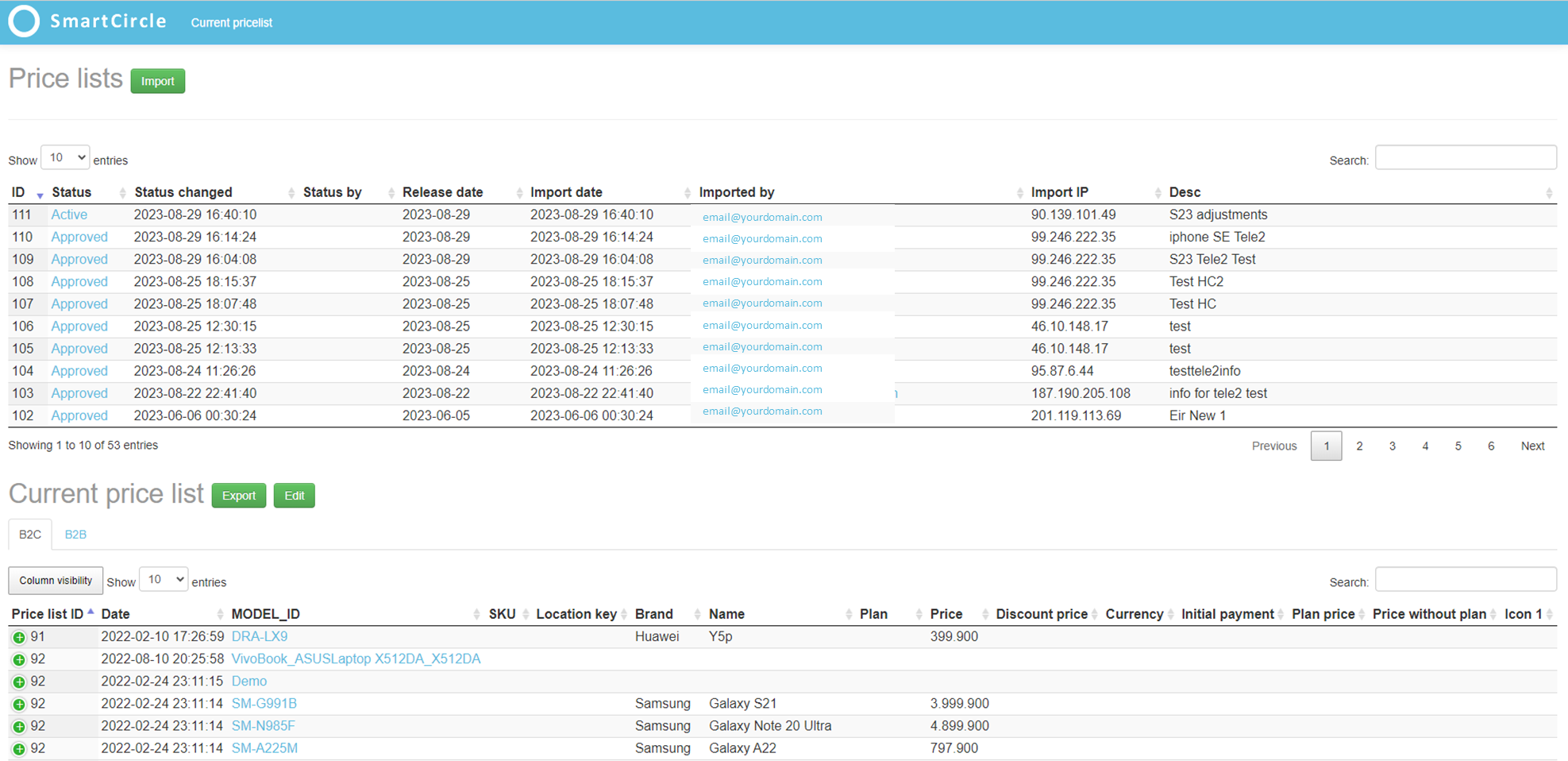Expand SM-A225M row green plus icon
Viewport: 1568px width, 761px height.
pos(19,748)
